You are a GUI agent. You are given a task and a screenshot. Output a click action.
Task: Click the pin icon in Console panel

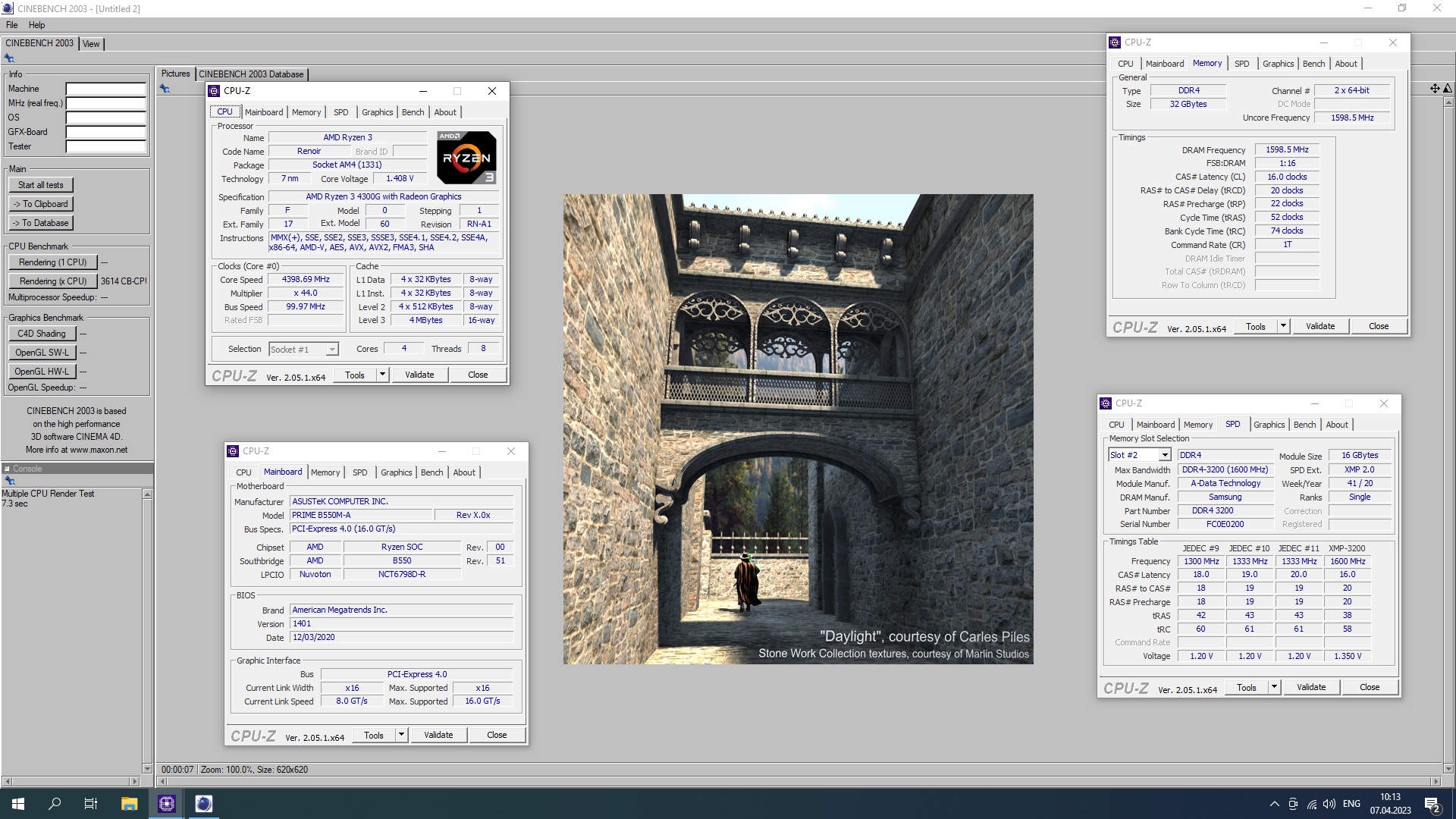click(10, 481)
